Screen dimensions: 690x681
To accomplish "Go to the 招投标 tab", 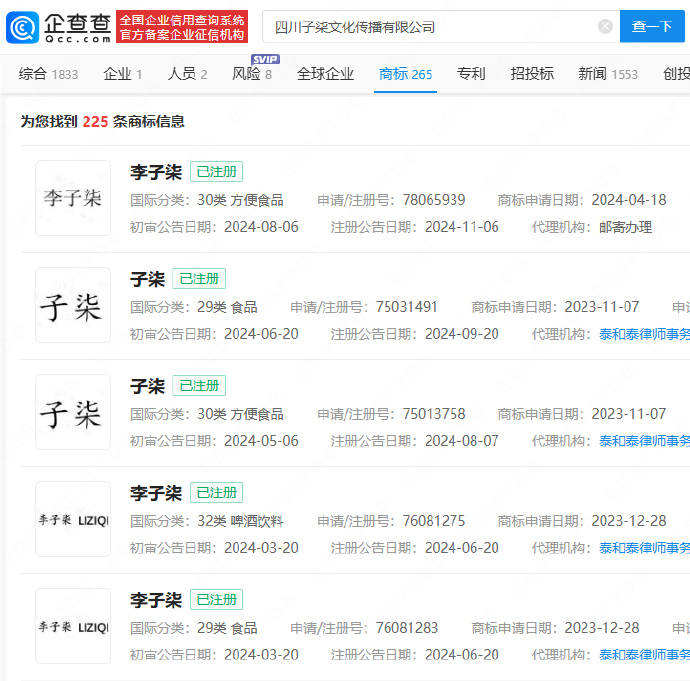I will tap(532, 74).
